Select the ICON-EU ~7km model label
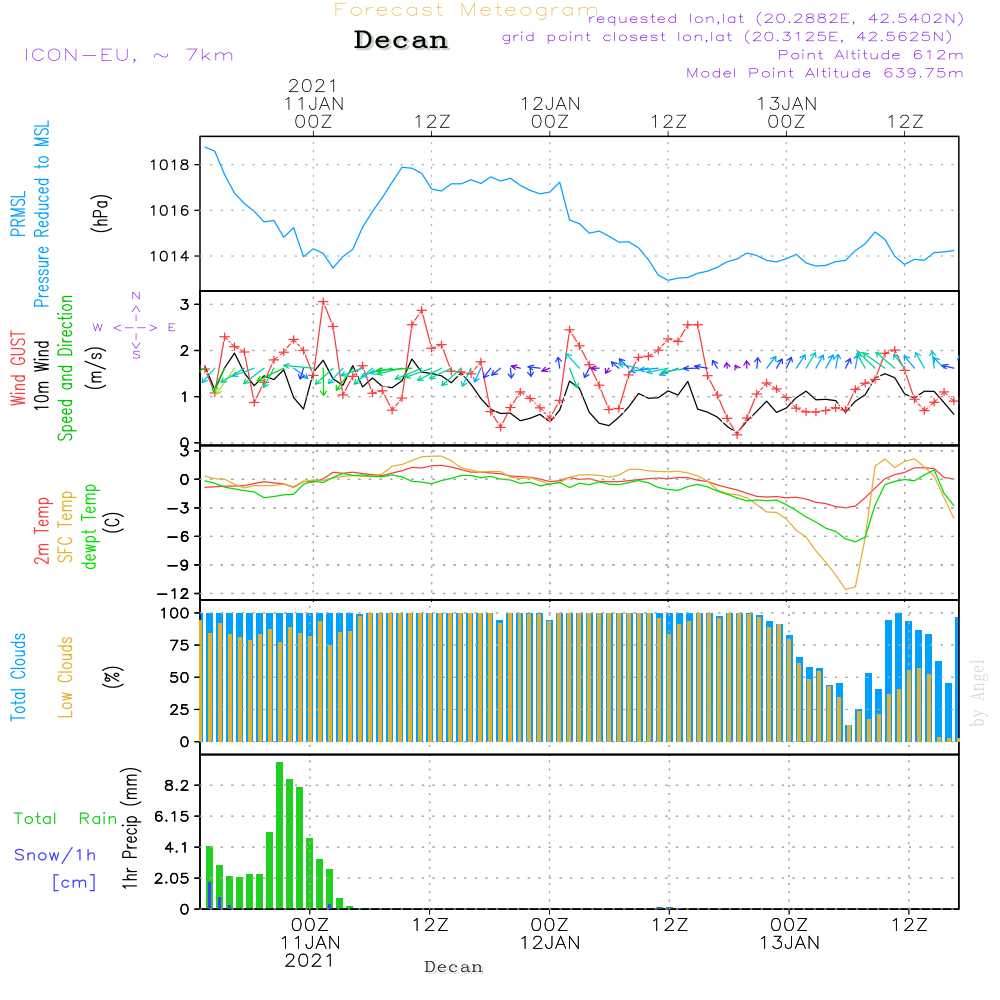The height and width of the screenshot is (1000, 1000). tap(128, 55)
